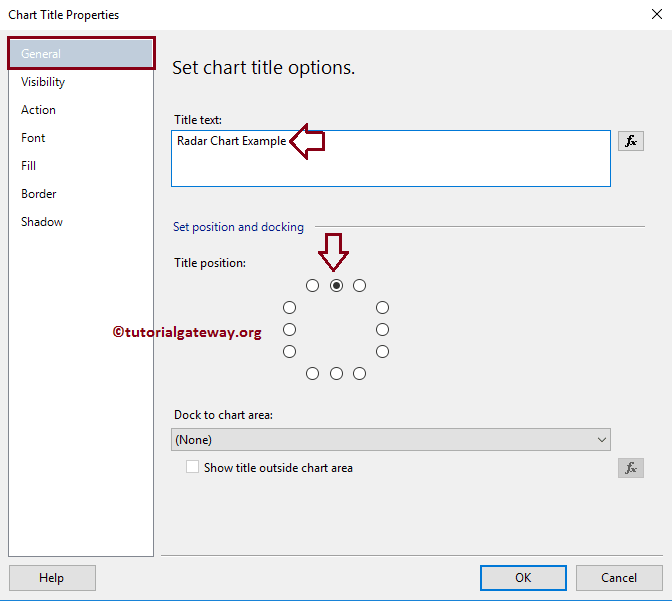Go to the Fill settings page
This screenshot has width=672, height=601.
(x=29, y=166)
